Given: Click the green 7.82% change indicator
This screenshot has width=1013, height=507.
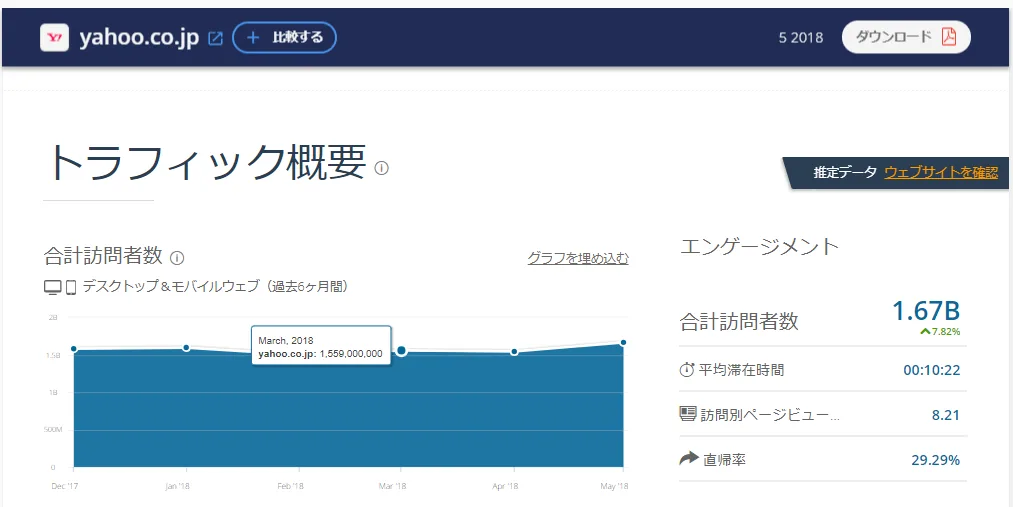Looking at the screenshot, I should (x=940, y=332).
